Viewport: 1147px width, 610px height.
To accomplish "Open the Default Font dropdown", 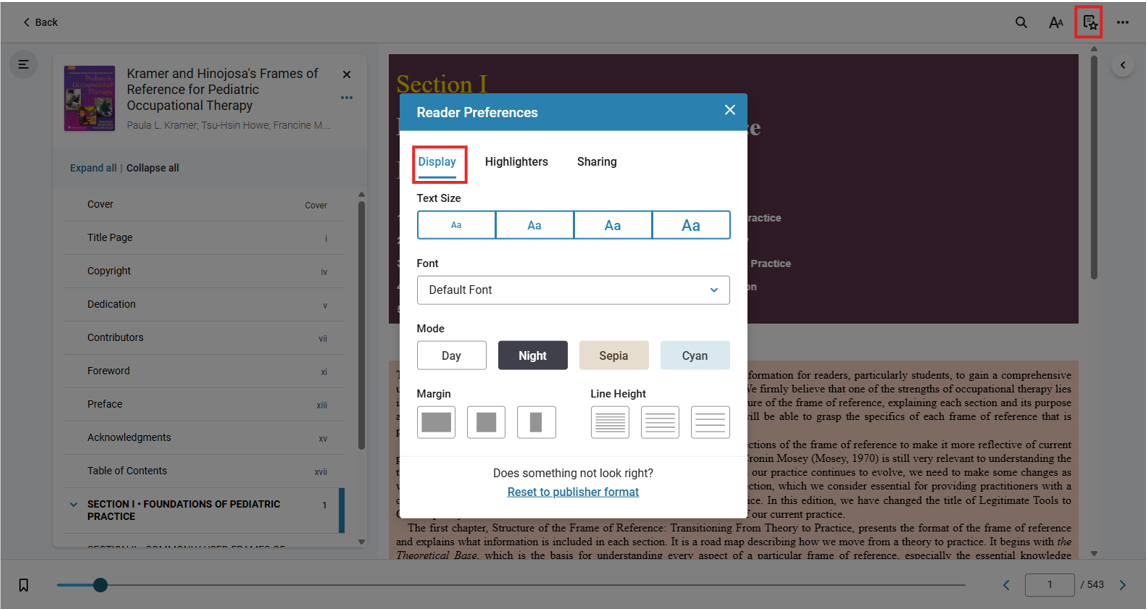I will coord(574,290).
